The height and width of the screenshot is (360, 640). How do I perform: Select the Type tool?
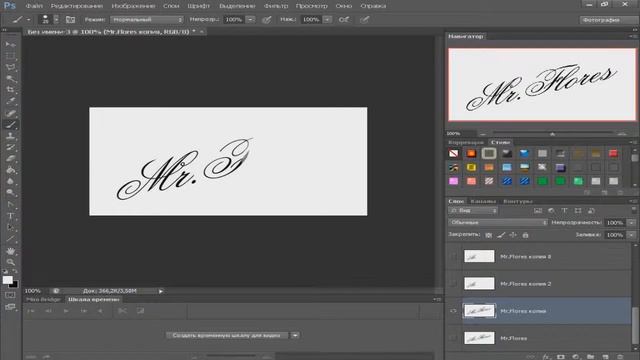pos(11,216)
